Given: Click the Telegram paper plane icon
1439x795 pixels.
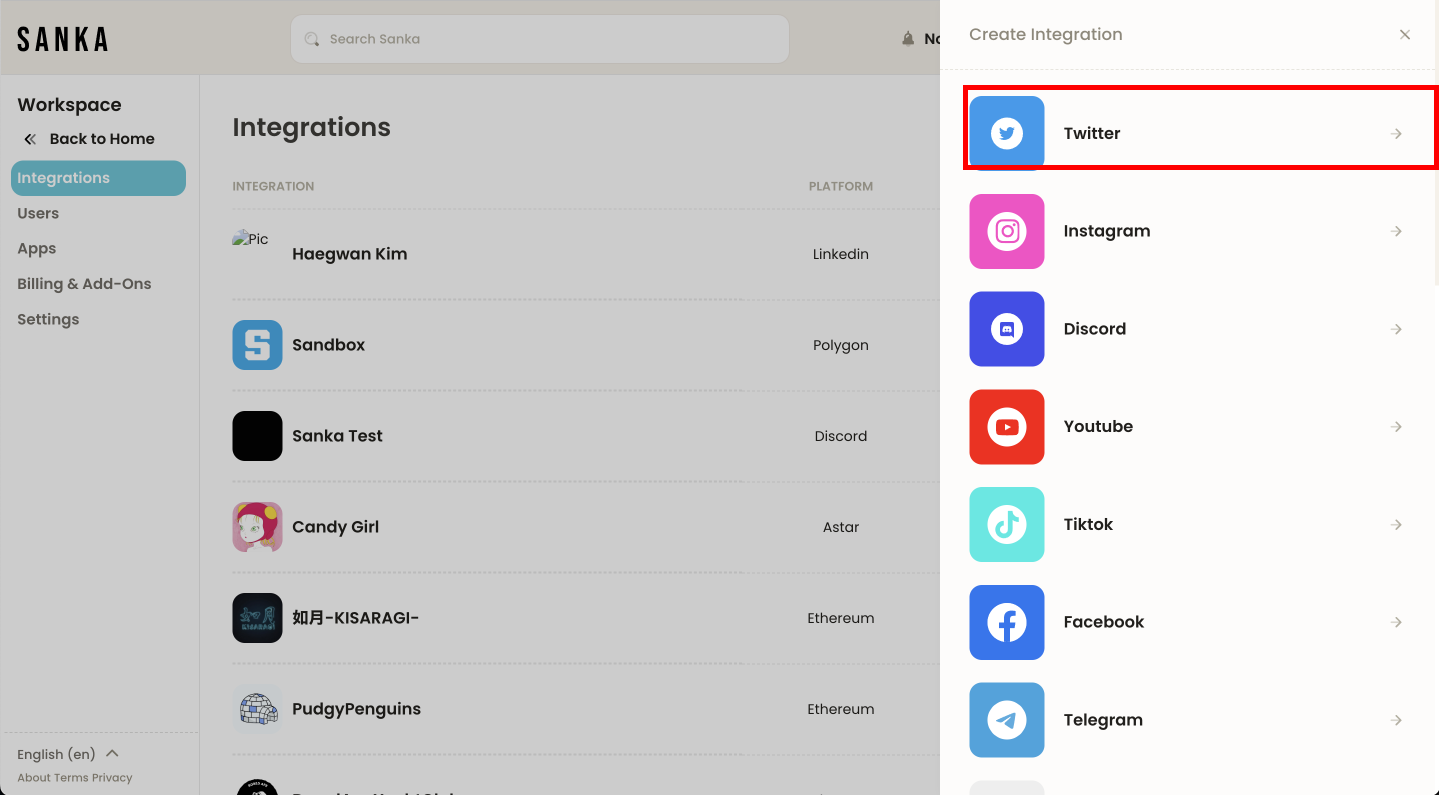Looking at the screenshot, I should pyautogui.click(x=1007, y=720).
